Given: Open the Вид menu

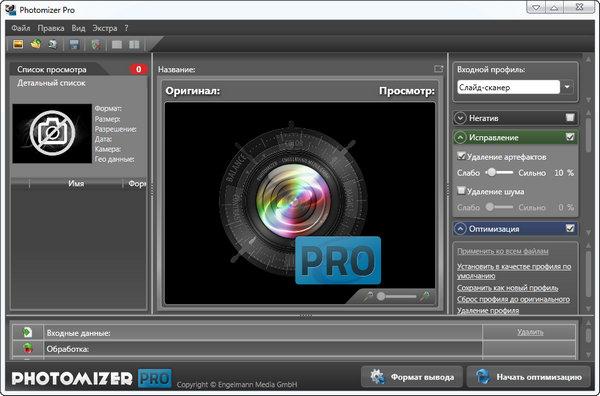Looking at the screenshot, I should click(x=78, y=28).
